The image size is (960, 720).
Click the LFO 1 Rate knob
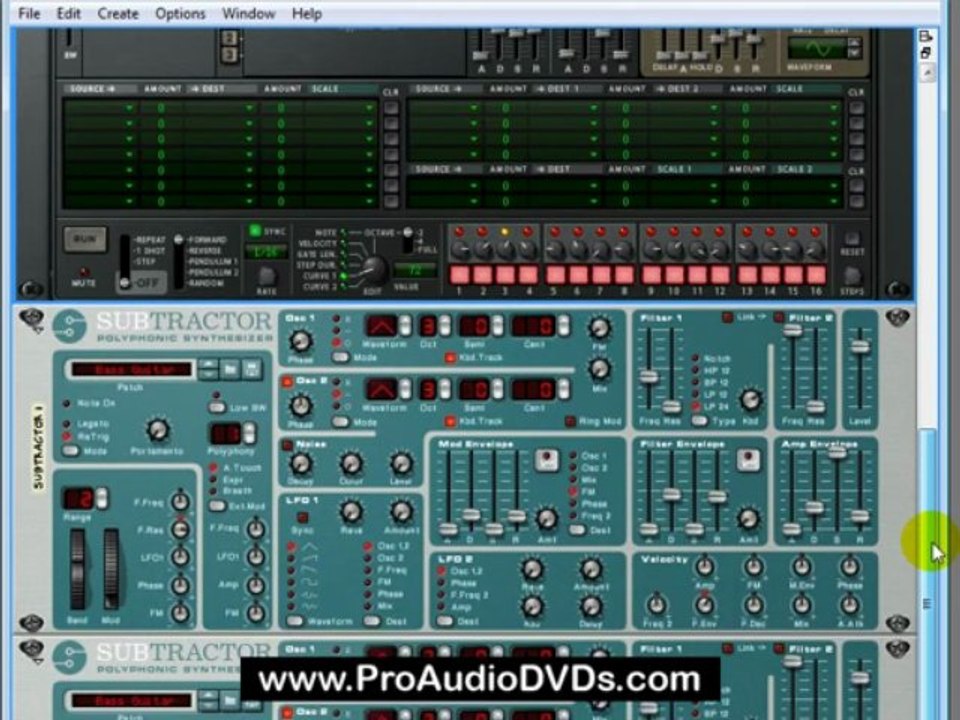tap(351, 512)
